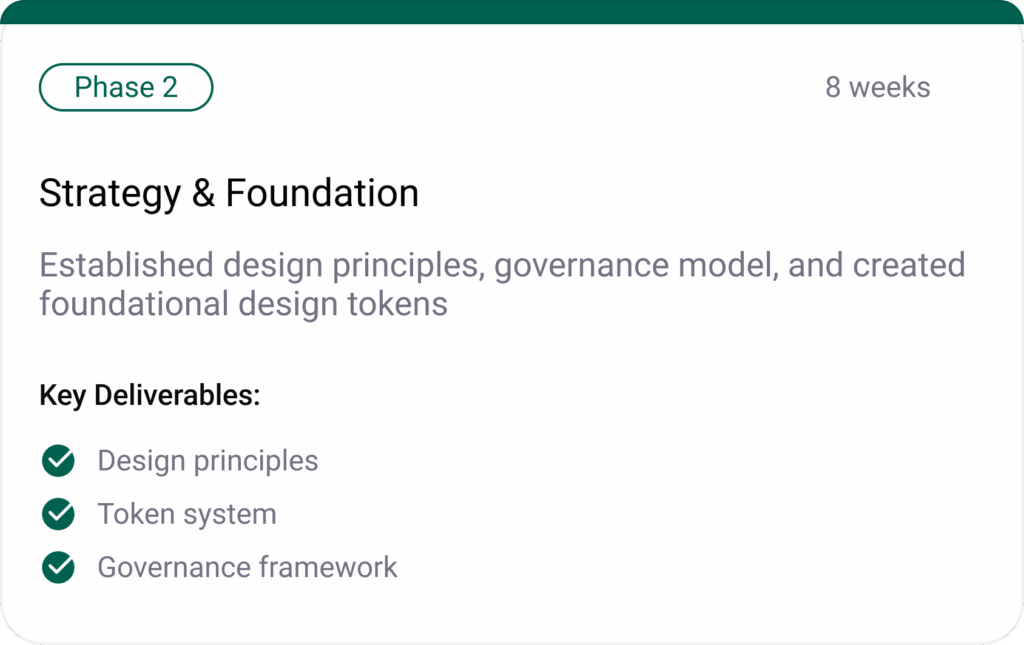Click the 8 weeks duration label
This screenshot has height=645, width=1024.
click(877, 87)
